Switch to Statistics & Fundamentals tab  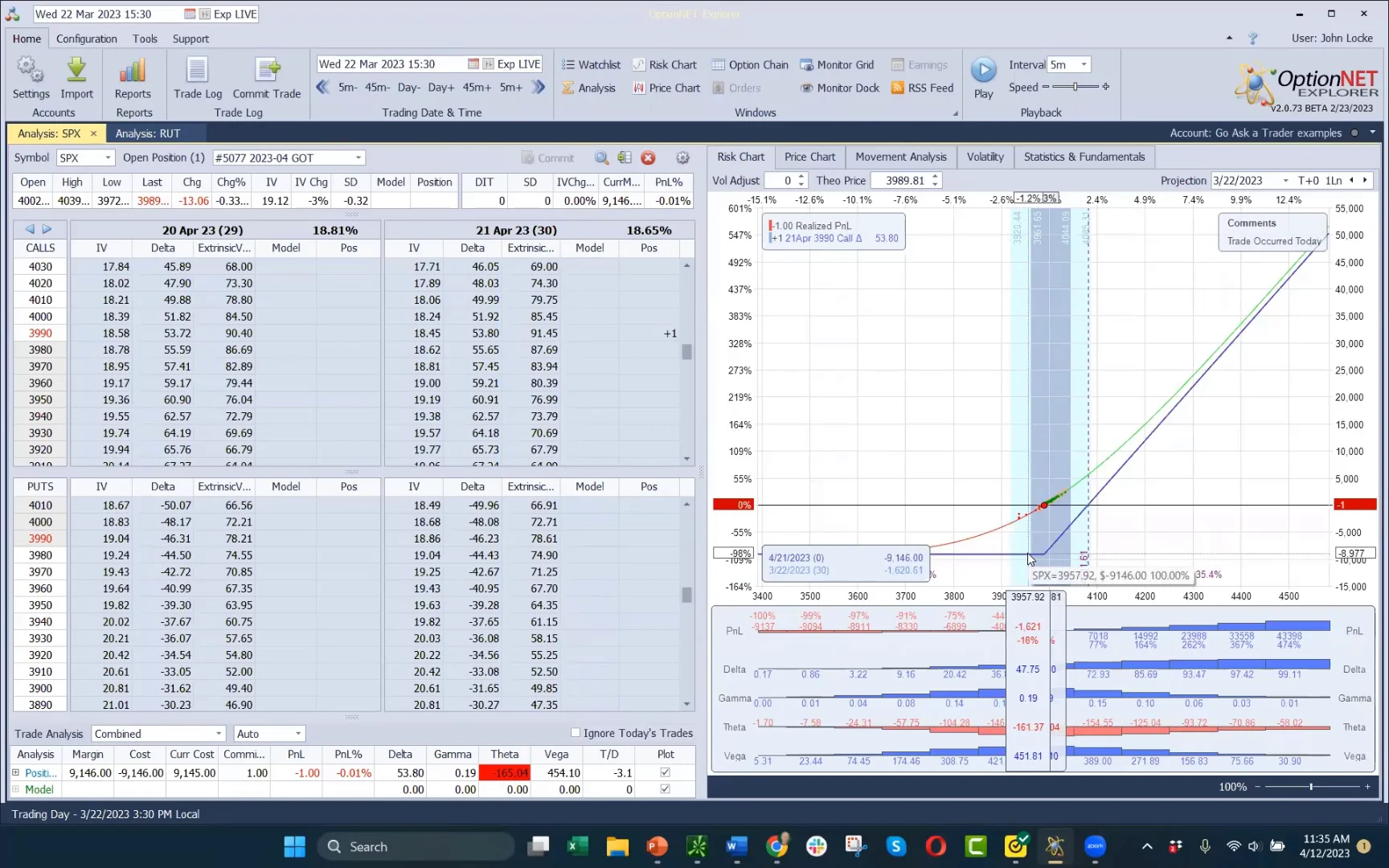pos(1084,157)
